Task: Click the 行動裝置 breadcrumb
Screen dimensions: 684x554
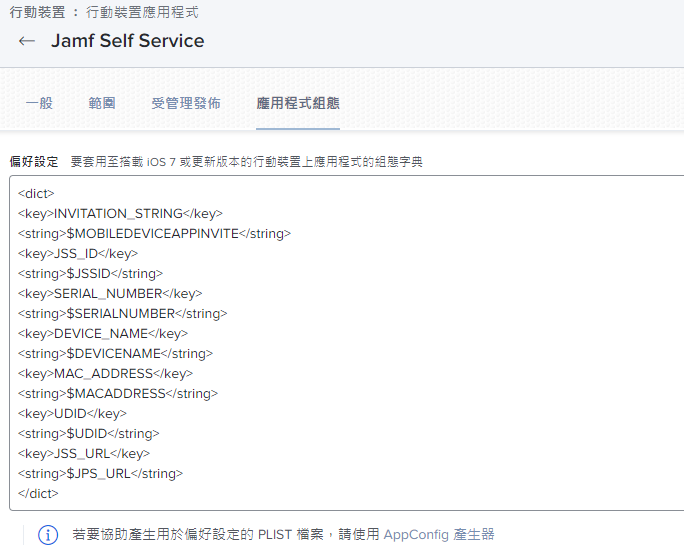Action: click(38, 12)
